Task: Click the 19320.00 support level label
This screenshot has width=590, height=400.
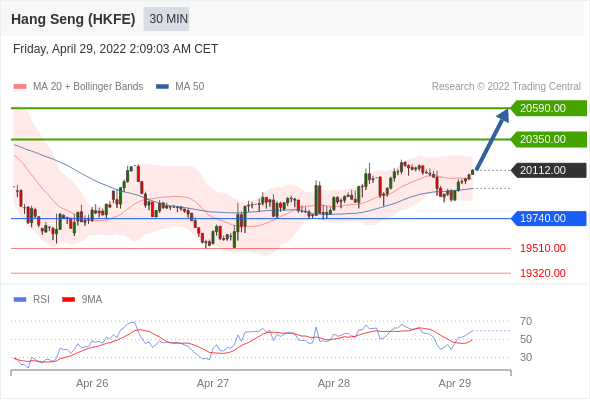Action: (543, 273)
